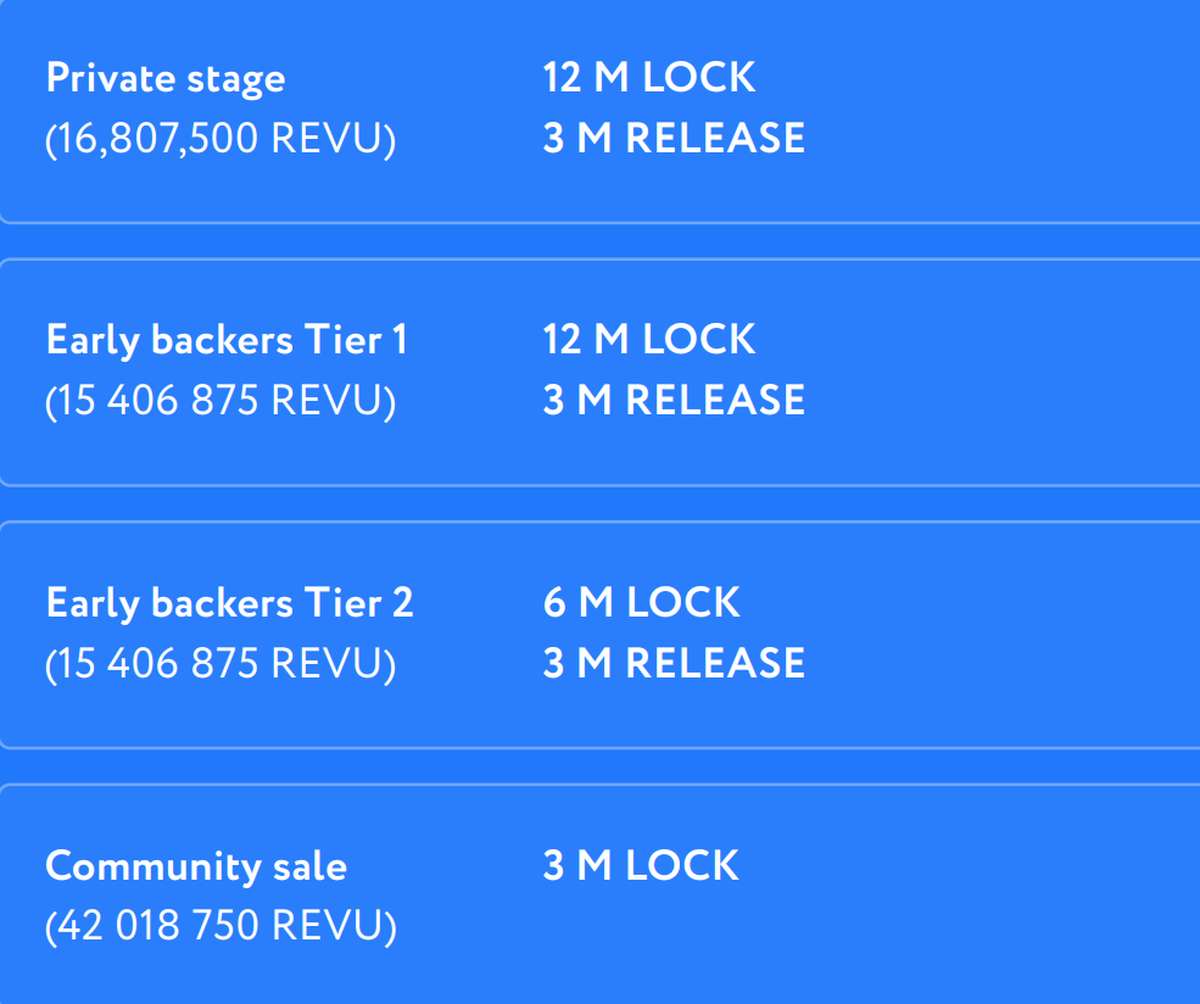Click 12 M LOCK under Private stage

(648, 78)
